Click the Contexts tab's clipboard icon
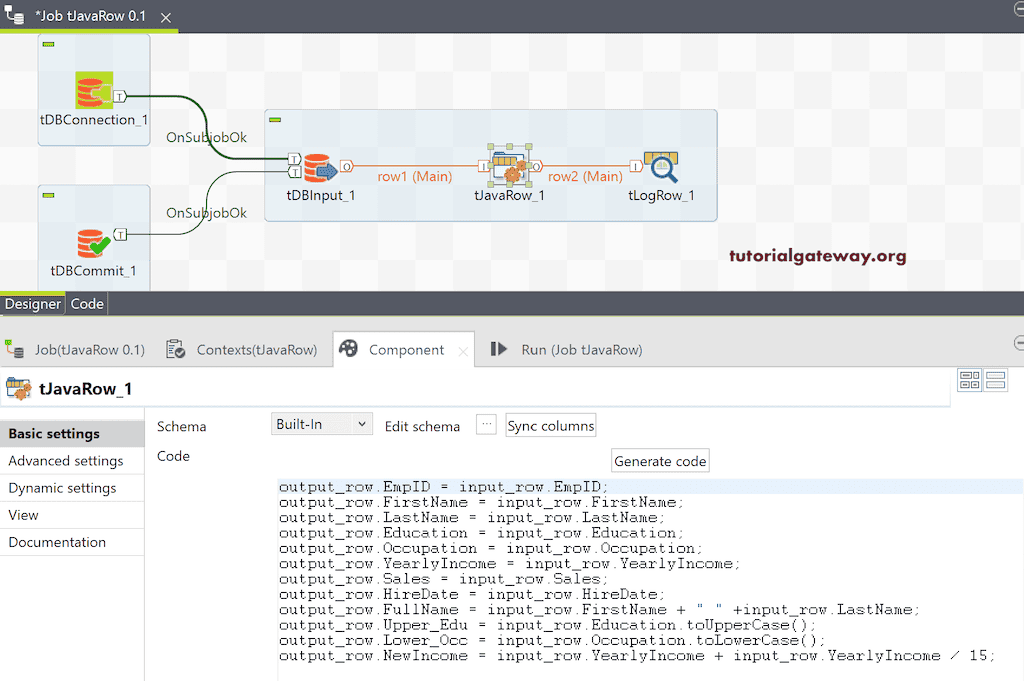 point(175,349)
